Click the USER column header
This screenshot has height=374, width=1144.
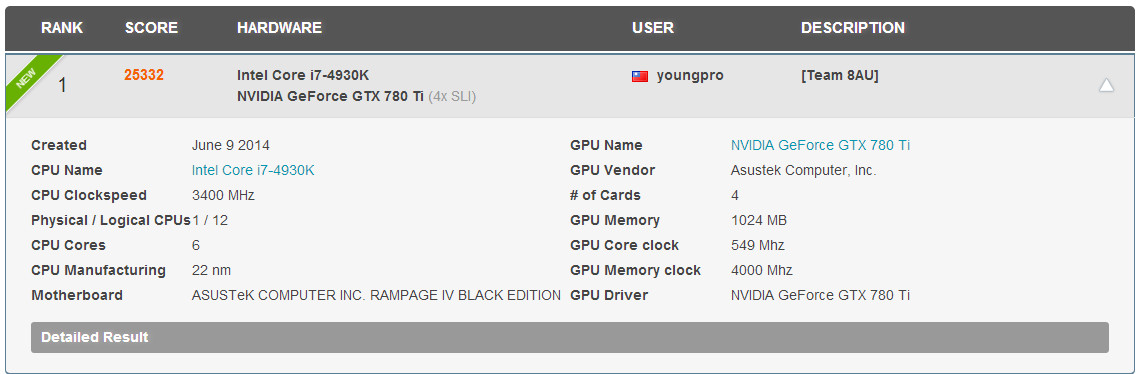[653, 28]
